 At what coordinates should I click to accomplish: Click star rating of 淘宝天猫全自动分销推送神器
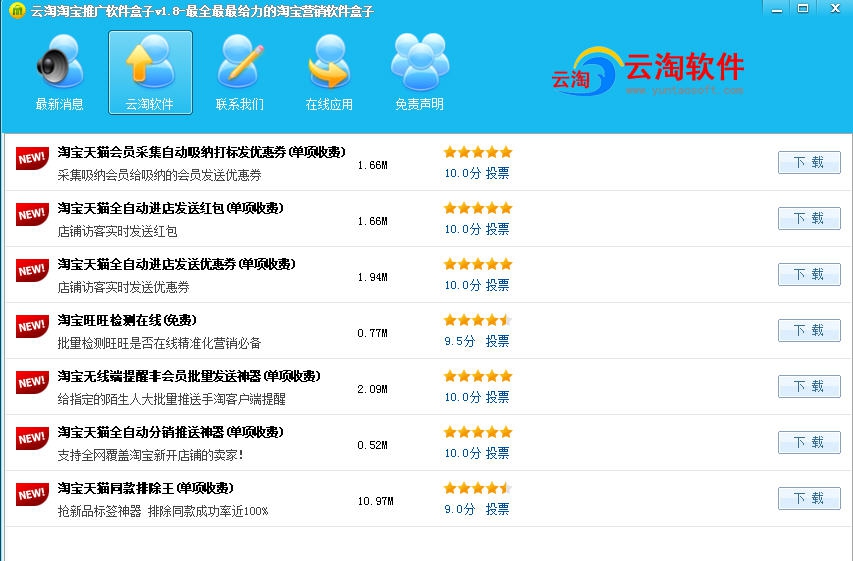tap(478, 432)
